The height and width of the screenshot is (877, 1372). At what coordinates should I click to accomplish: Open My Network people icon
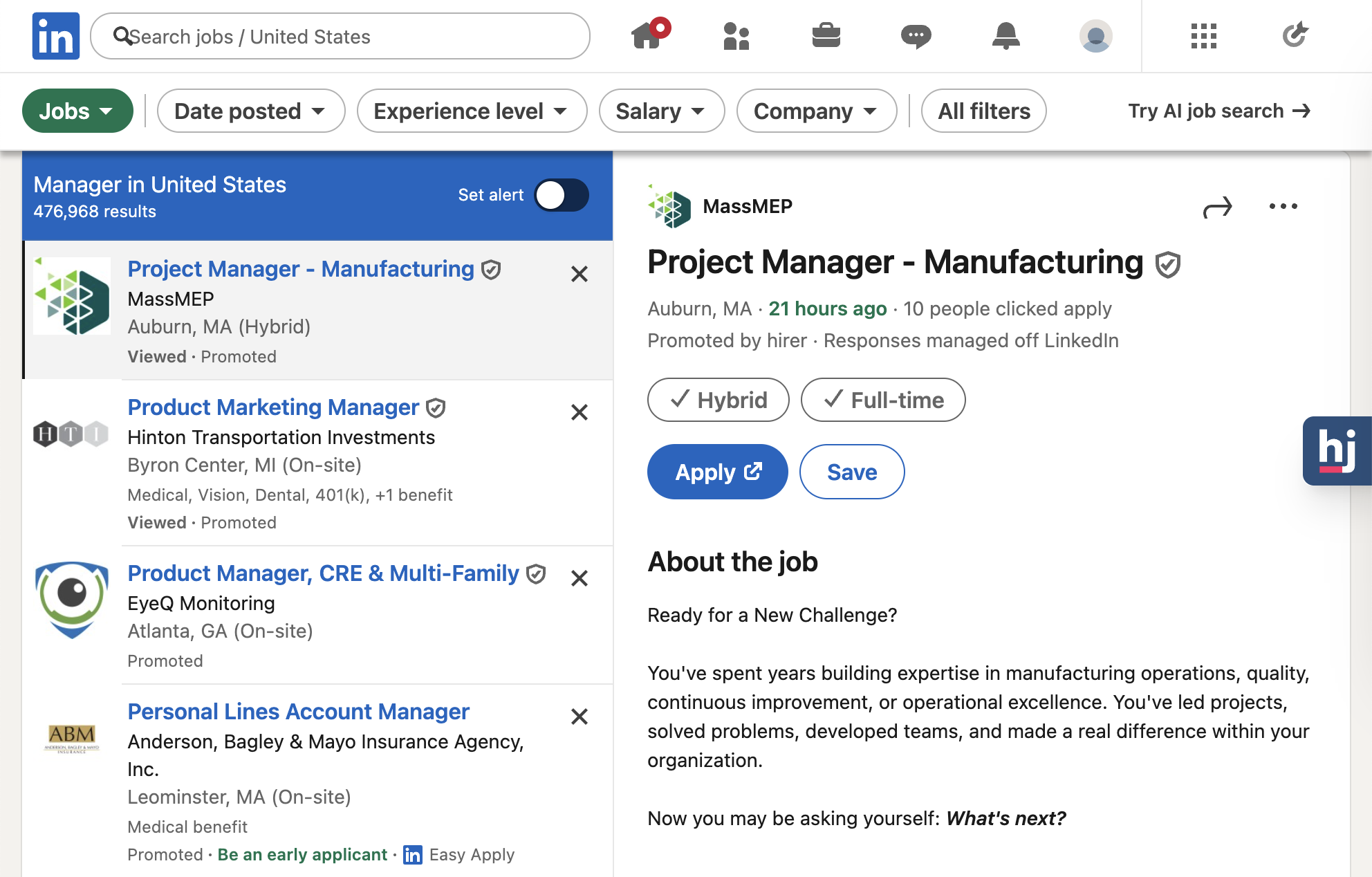(736, 35)
